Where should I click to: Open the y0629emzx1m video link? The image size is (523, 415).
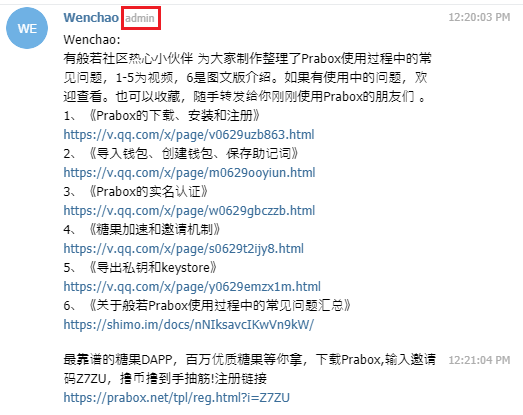point(192,287)
